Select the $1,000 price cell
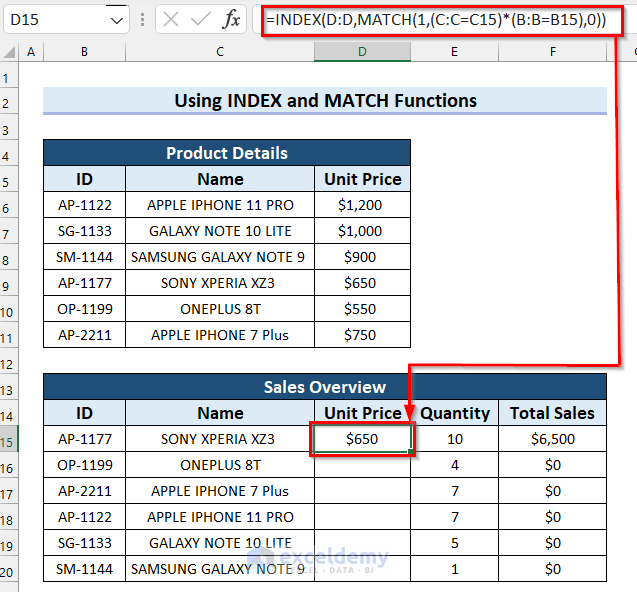 click(362, 231)
